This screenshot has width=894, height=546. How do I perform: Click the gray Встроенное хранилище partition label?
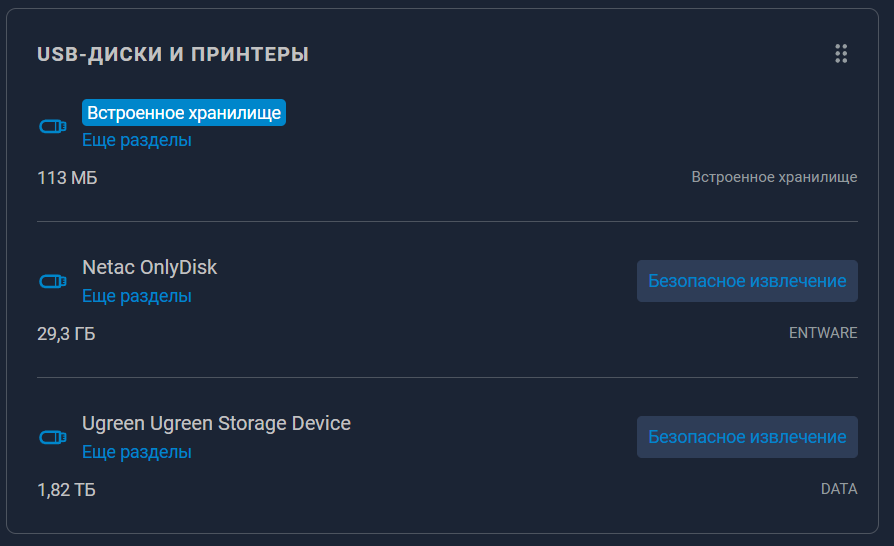774,177
